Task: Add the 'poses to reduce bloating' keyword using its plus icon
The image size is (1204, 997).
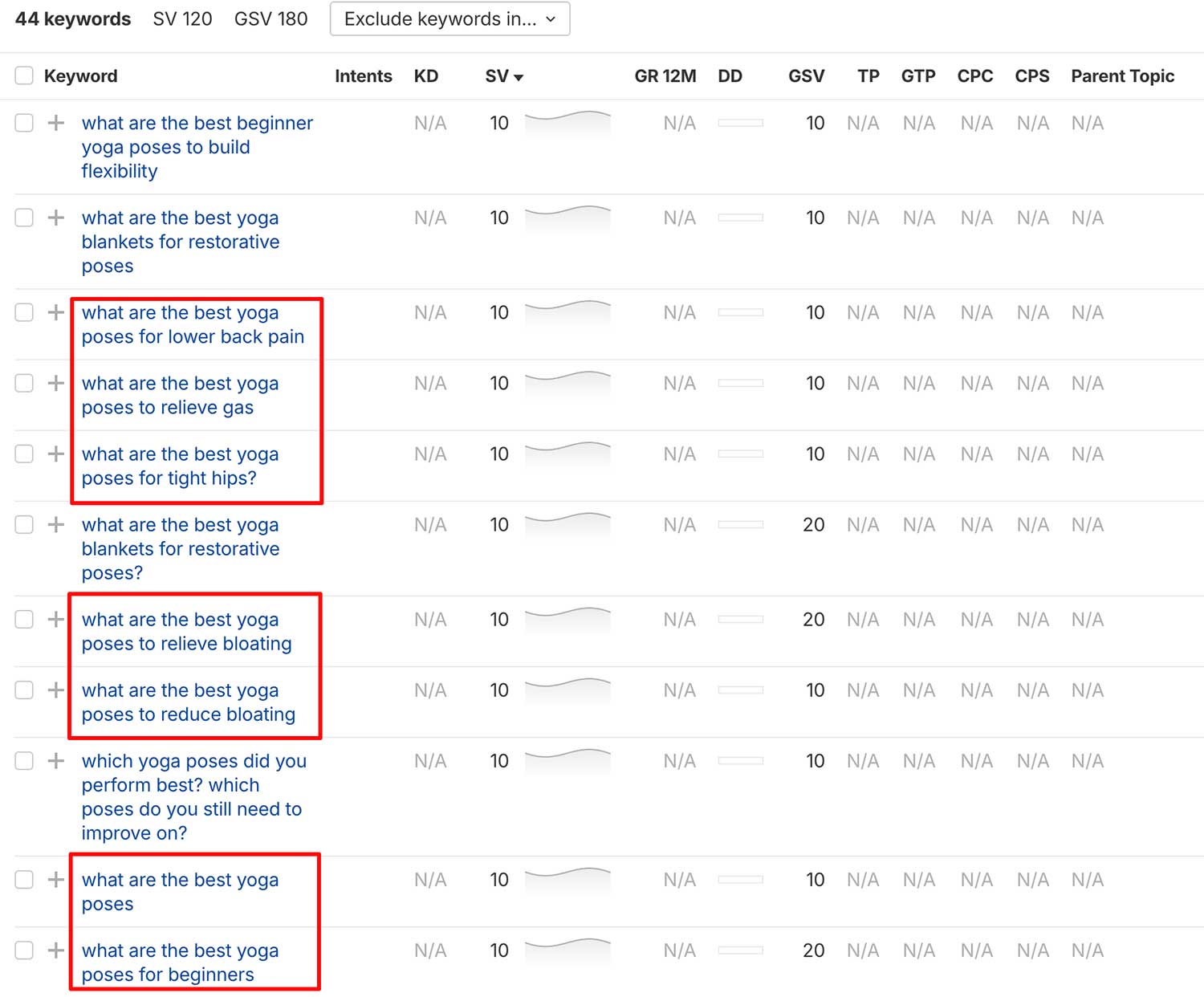Action: tap(55, 690)
